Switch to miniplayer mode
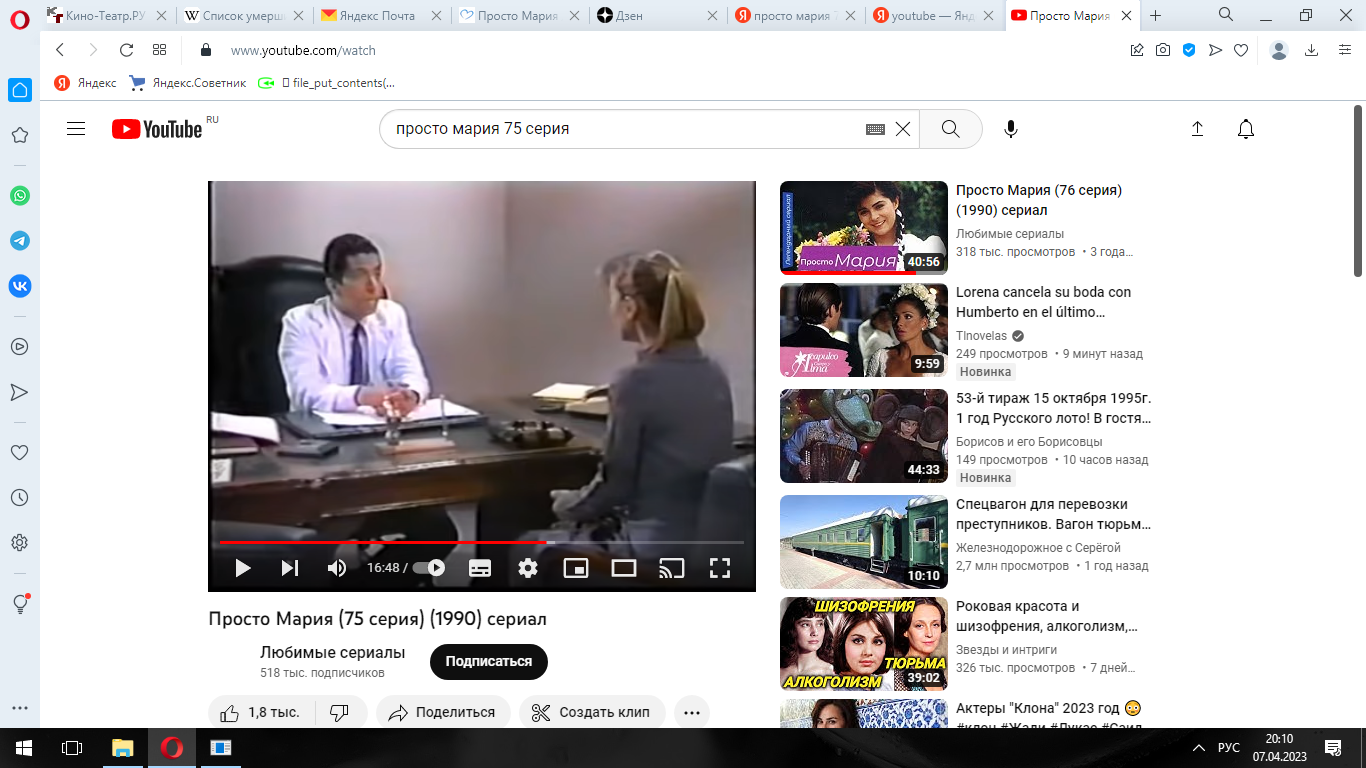The height and width of the screenshot is (768, 1366). click(x=576, y=568)
